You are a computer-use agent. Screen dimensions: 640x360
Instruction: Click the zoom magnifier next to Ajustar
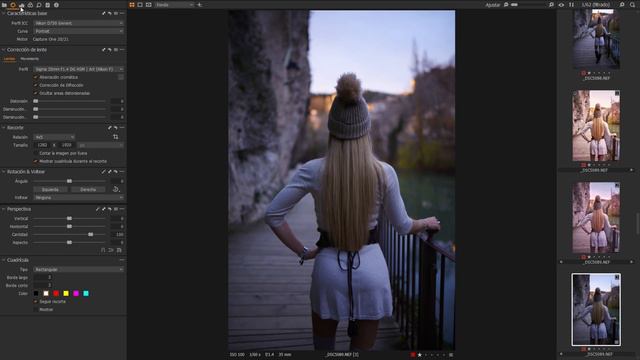(x=506, y=5)
